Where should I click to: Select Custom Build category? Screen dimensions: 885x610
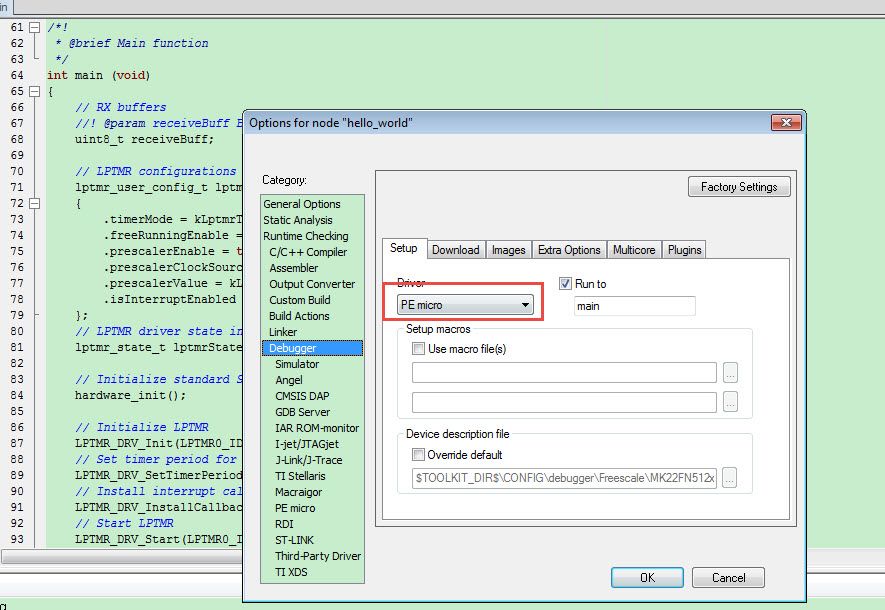[x=300, y=300]
